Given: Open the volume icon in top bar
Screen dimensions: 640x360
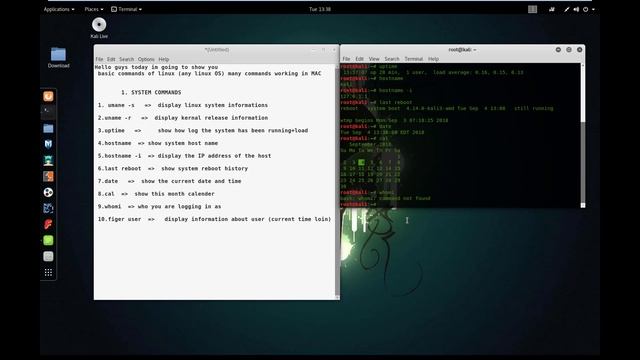Looking at the screenshot, I should point(576,9).
